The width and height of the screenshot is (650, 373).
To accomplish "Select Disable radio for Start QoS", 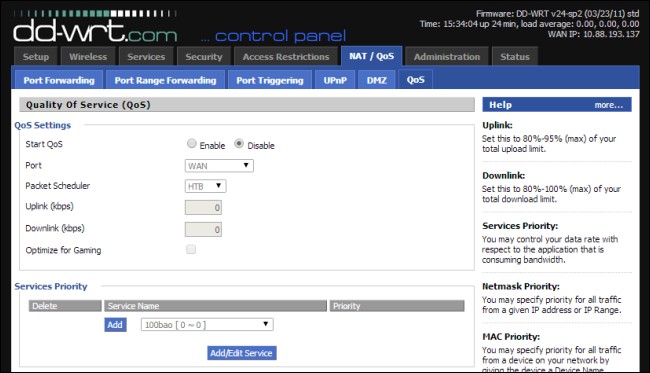I will pyautogui.click(x=239, y=144).
